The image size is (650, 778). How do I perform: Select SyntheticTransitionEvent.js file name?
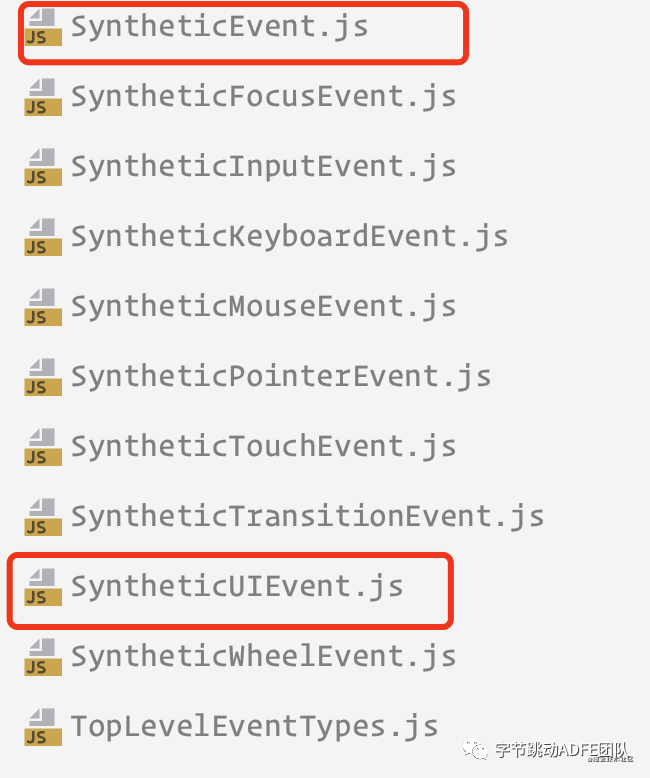(x=307, y=517)
